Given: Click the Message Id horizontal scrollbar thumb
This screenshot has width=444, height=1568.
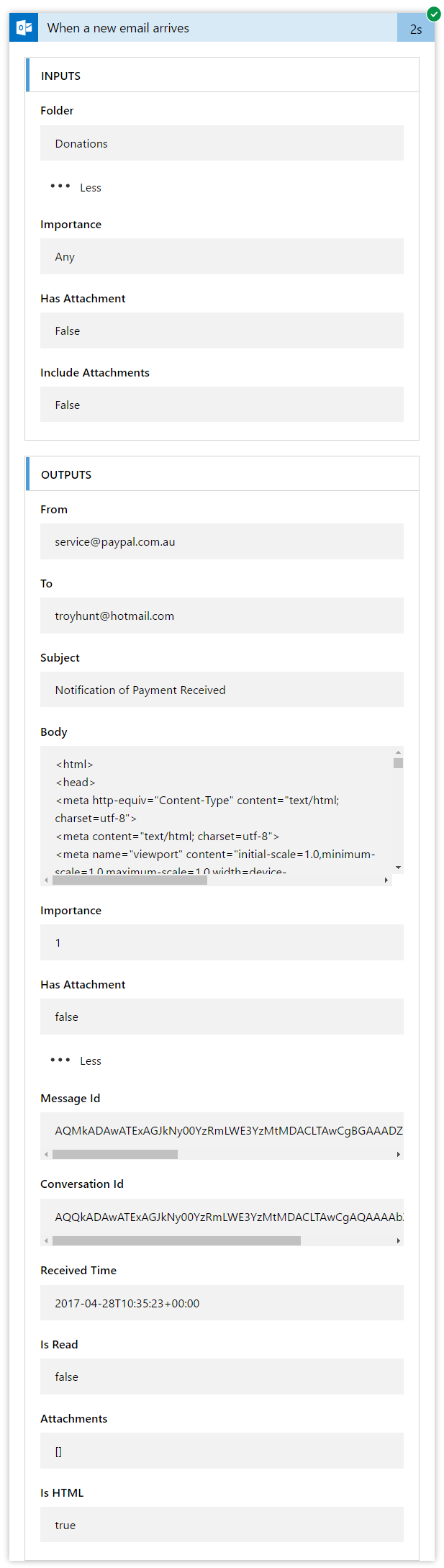Looking at the screenshot, I should click(x=115, y=1154).
